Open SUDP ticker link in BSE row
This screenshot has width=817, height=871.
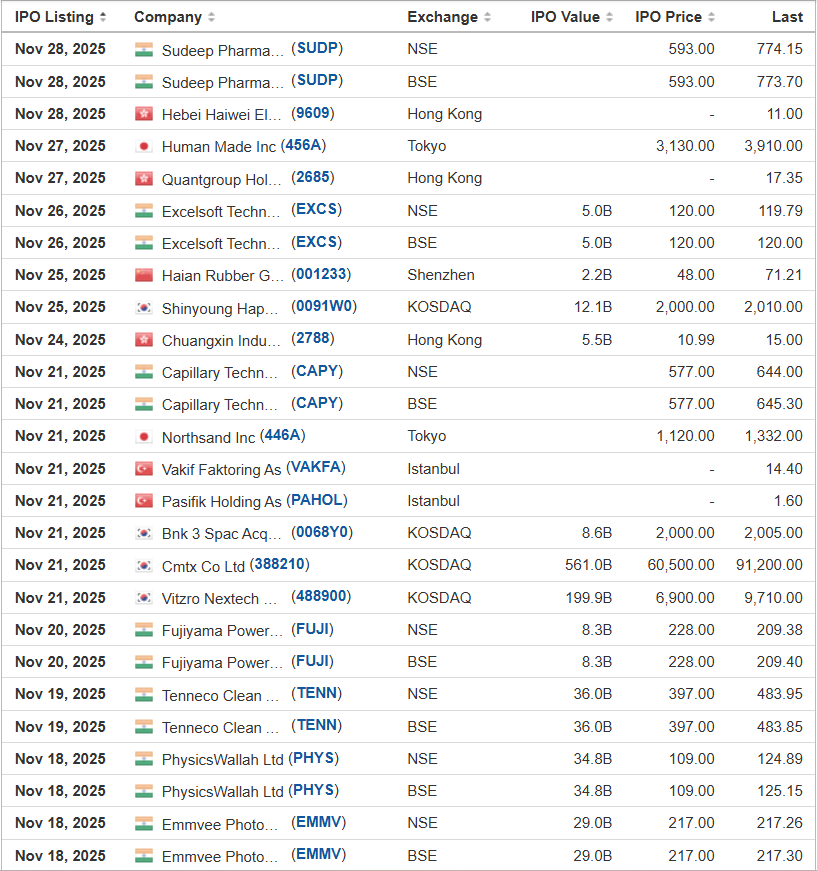317,81
